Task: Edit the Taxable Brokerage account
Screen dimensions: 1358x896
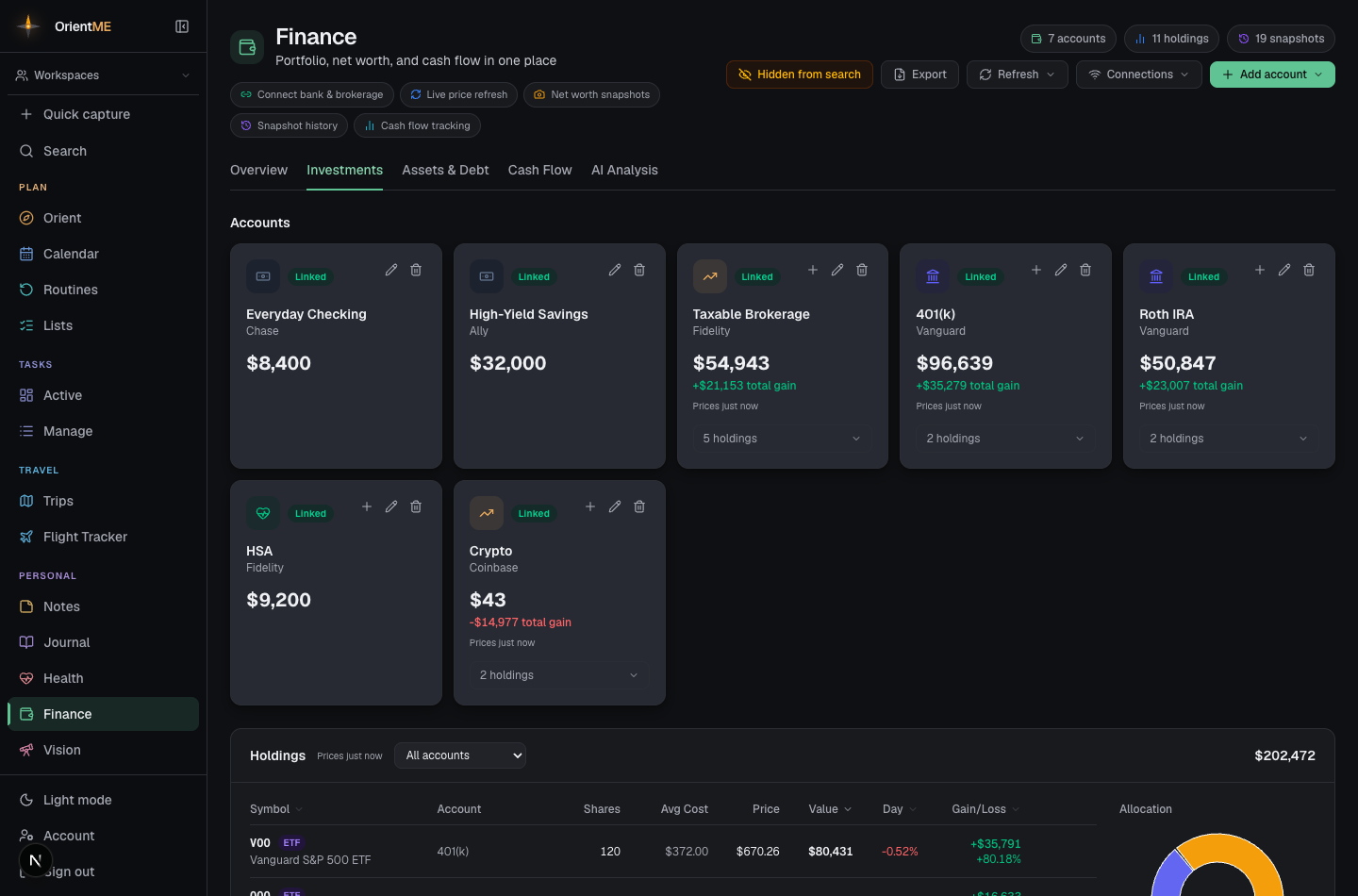Action: (837, 270)
